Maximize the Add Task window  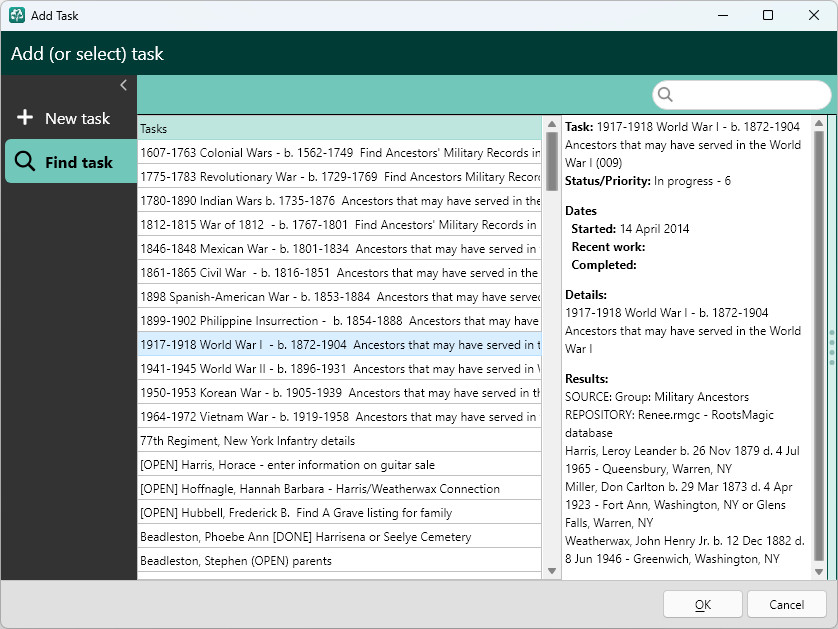tap(767, 15)
